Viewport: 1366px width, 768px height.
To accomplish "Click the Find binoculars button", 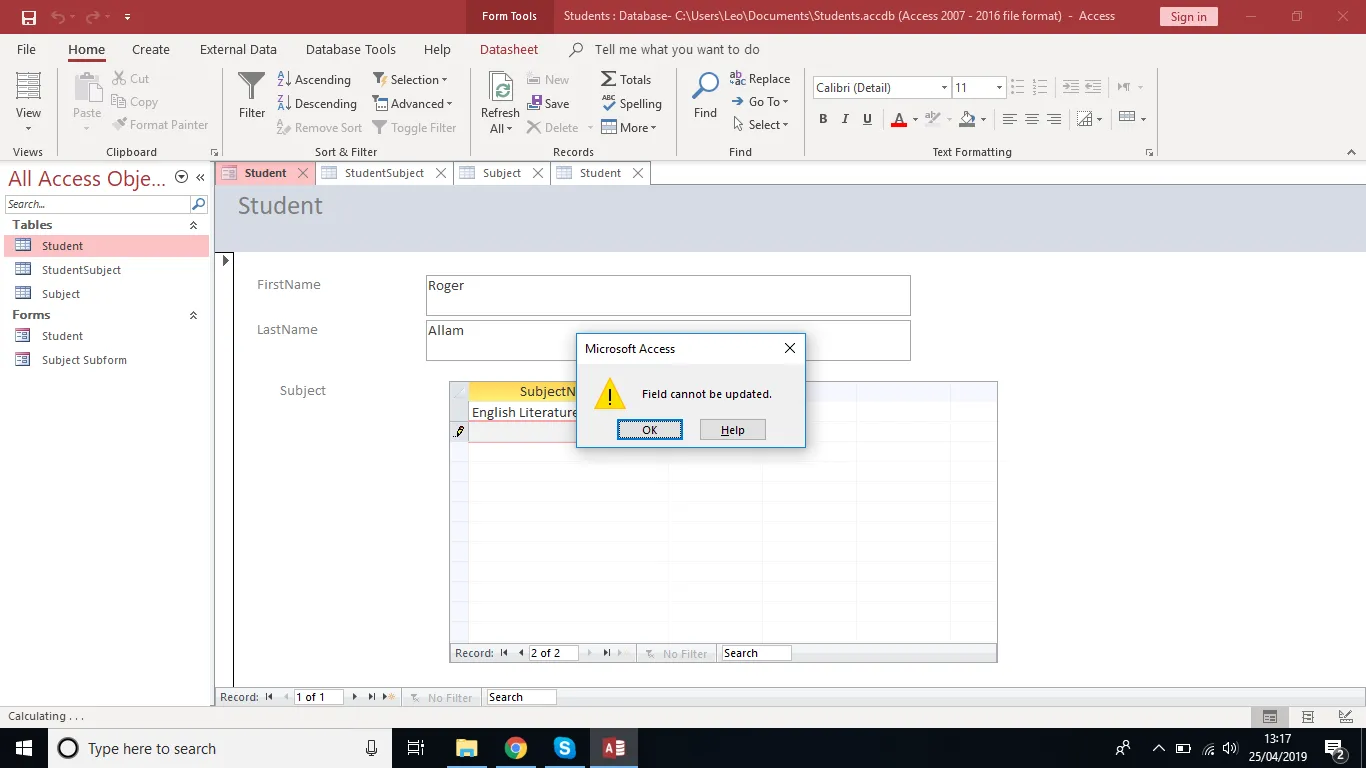I will point(705,96).
